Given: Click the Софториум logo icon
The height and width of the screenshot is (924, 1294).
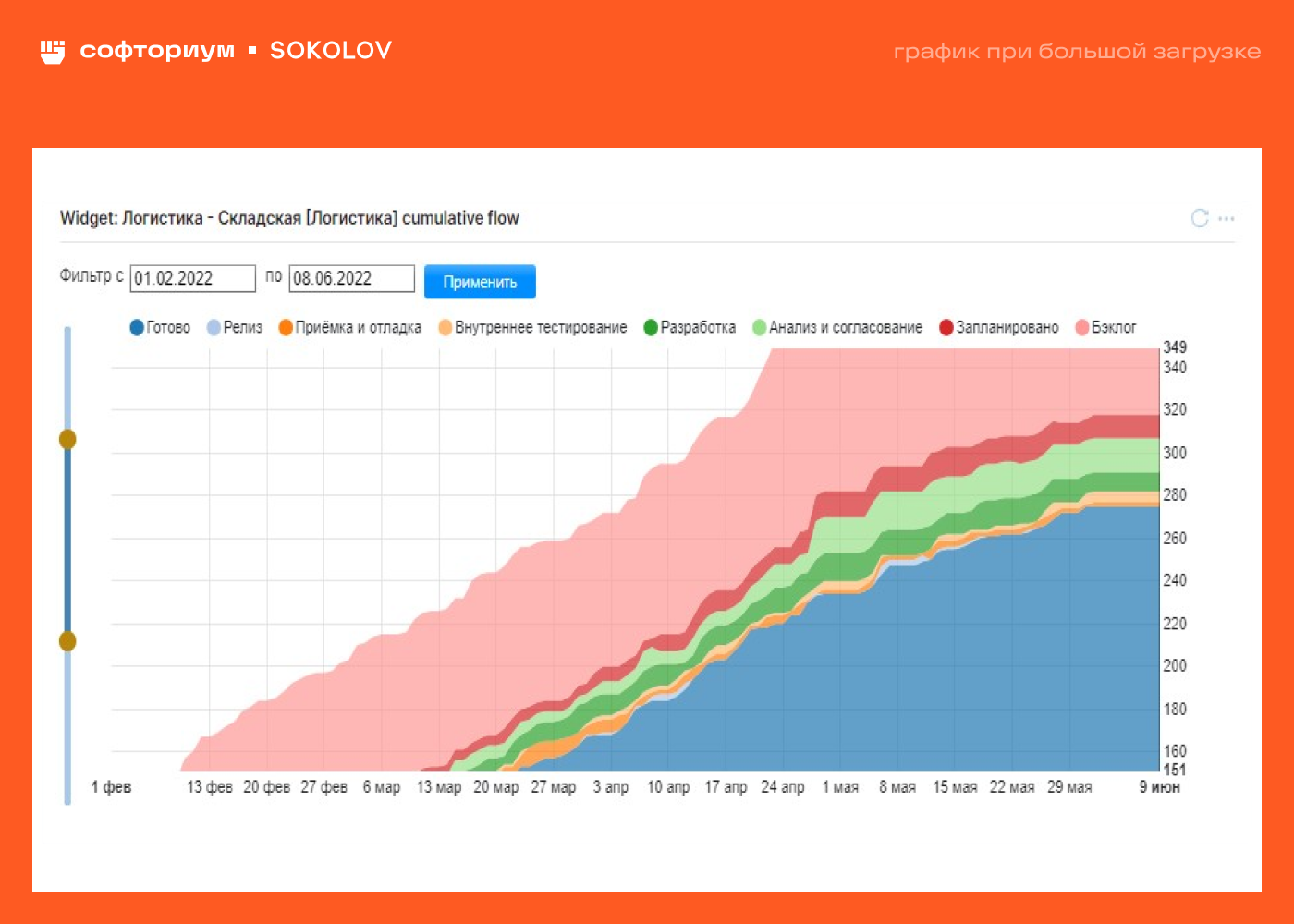Looking at the screenshot, I should coord(53,51).
